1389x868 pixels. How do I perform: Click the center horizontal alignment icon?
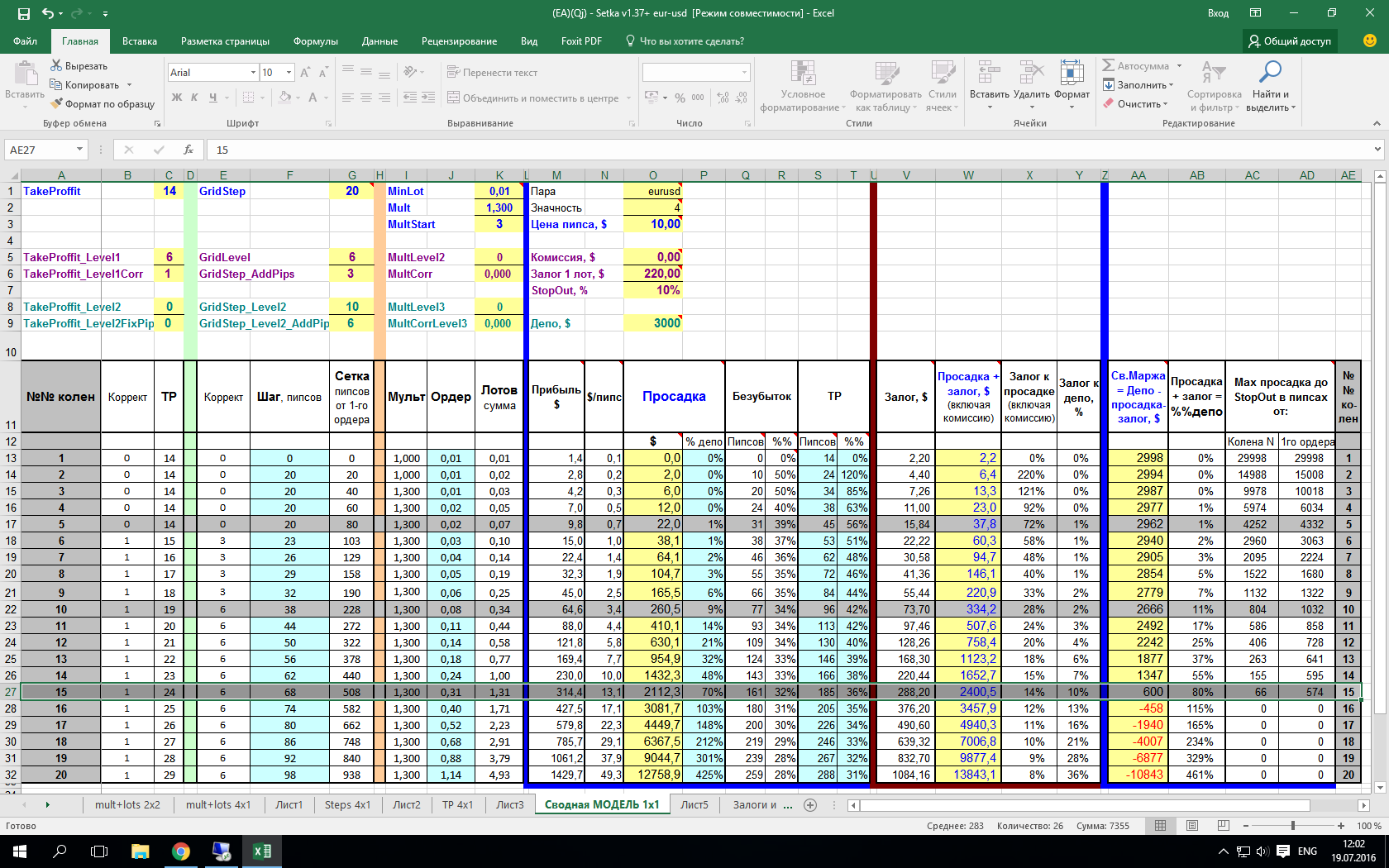pos(366,98)
